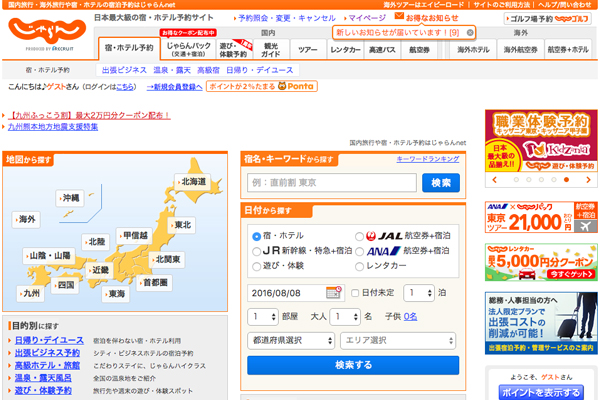Screen dimensions: 600x400
Task: Switch to 観光ガイド tab
Action: point(271,49)
